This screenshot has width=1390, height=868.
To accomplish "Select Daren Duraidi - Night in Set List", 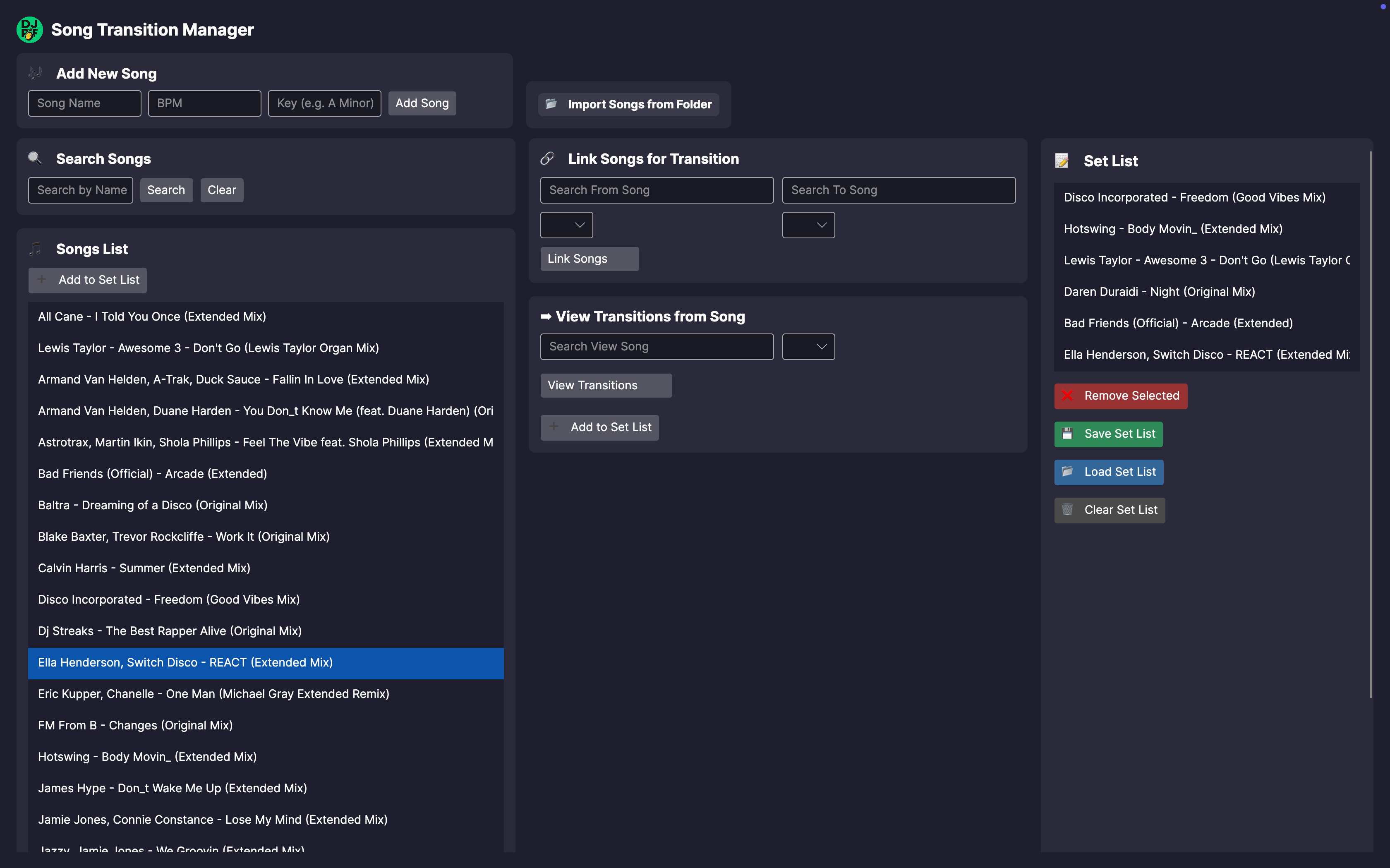I will pos(1159,292).
